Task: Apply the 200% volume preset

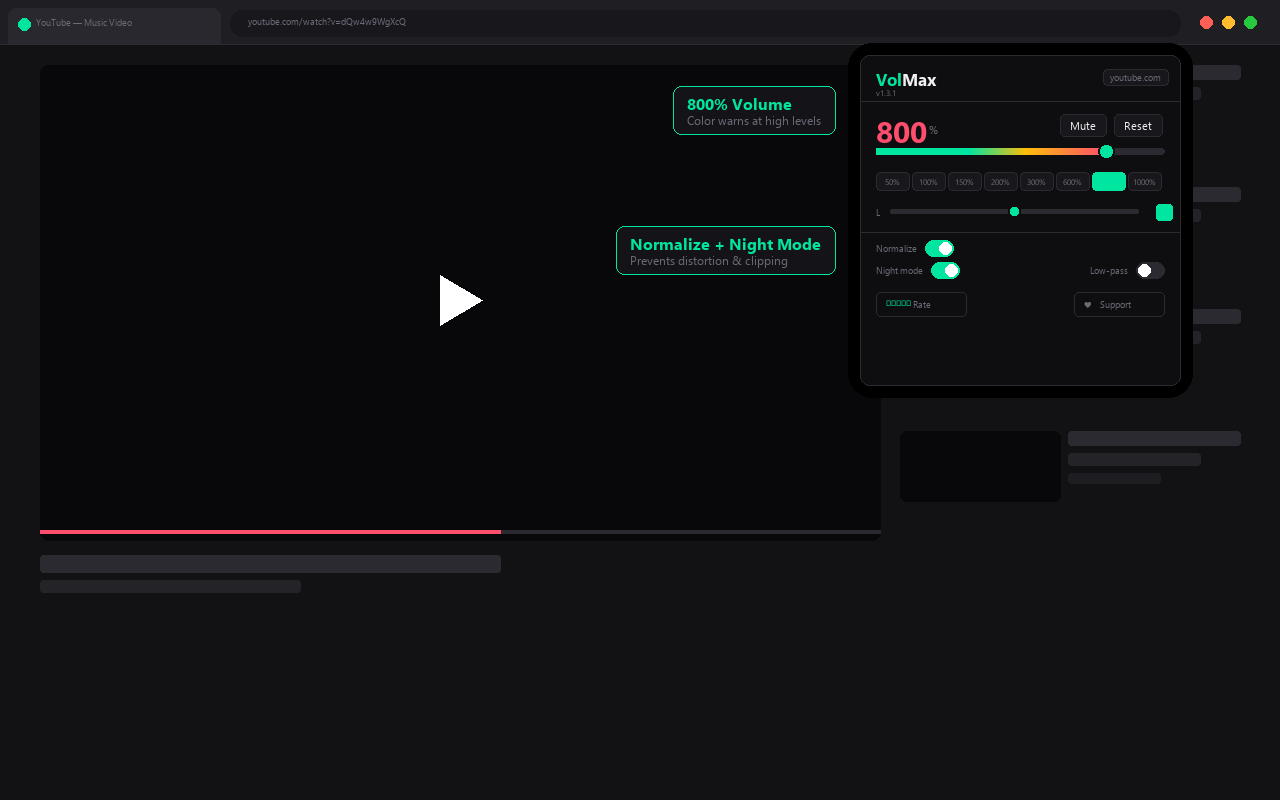Action: pos(1001,182)
